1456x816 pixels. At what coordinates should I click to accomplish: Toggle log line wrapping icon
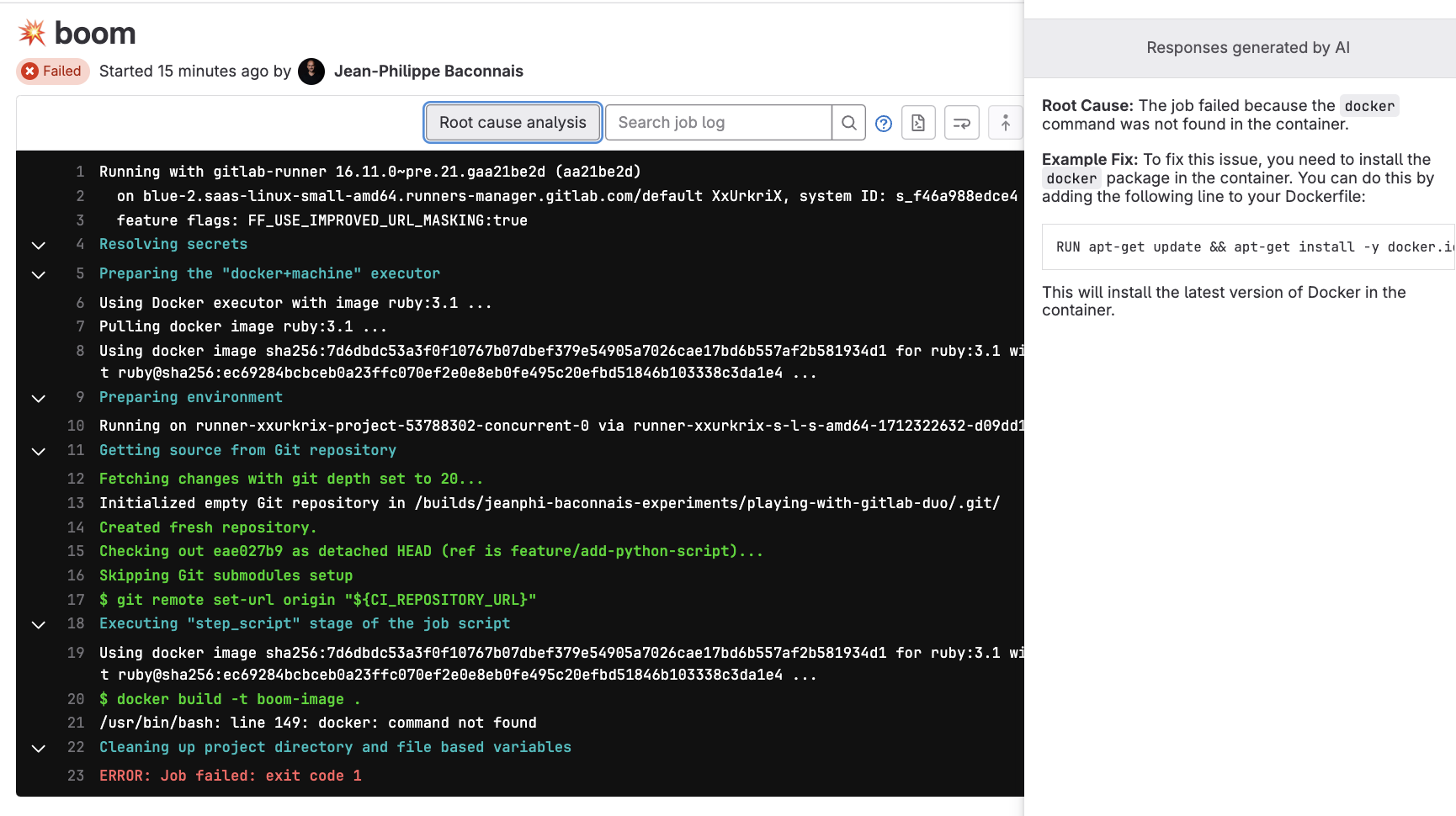pyautogui.click(x=961, y=123)
